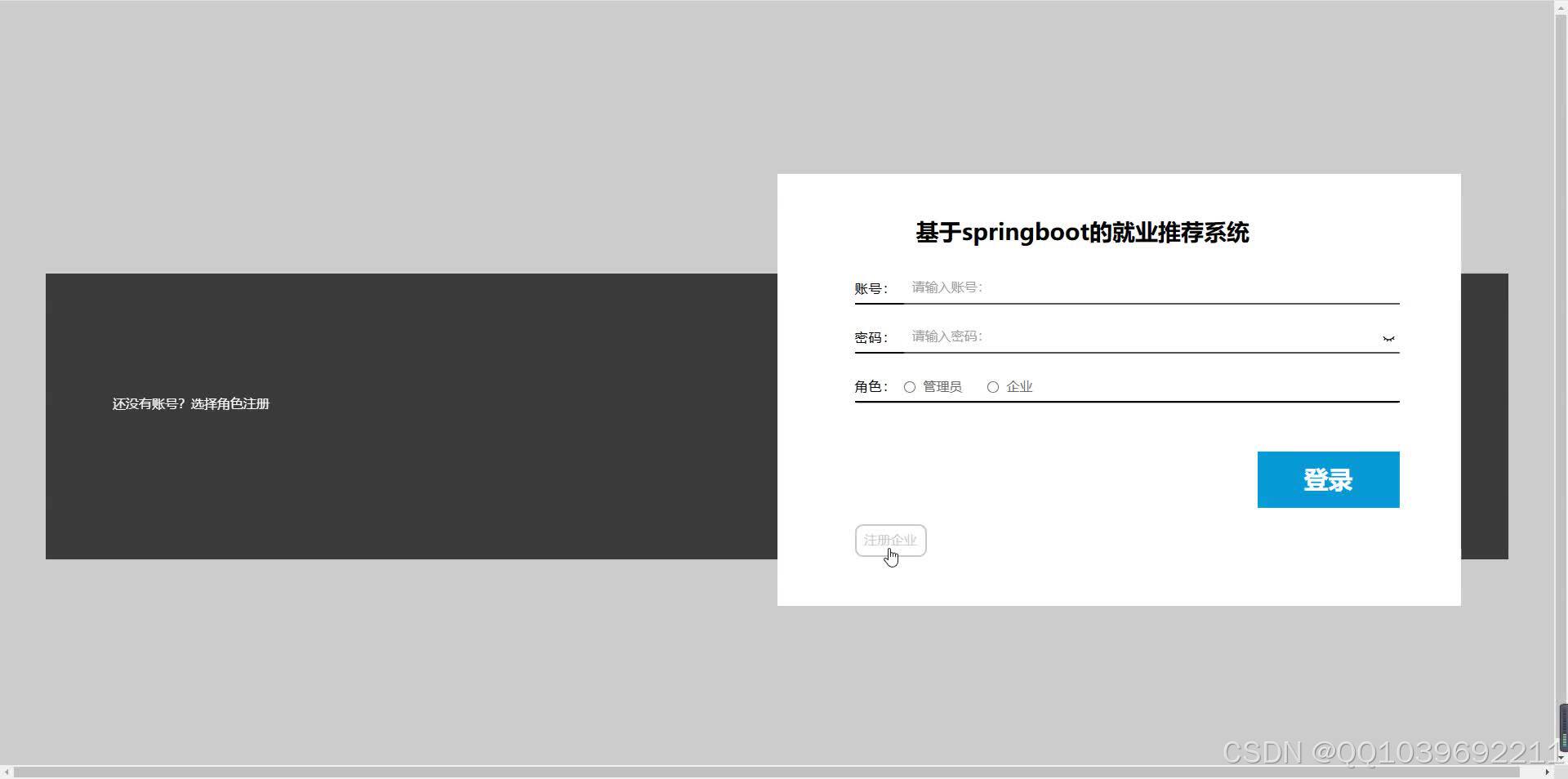Click the vertical scrollbar thumb

click(x=1562, y=727)
